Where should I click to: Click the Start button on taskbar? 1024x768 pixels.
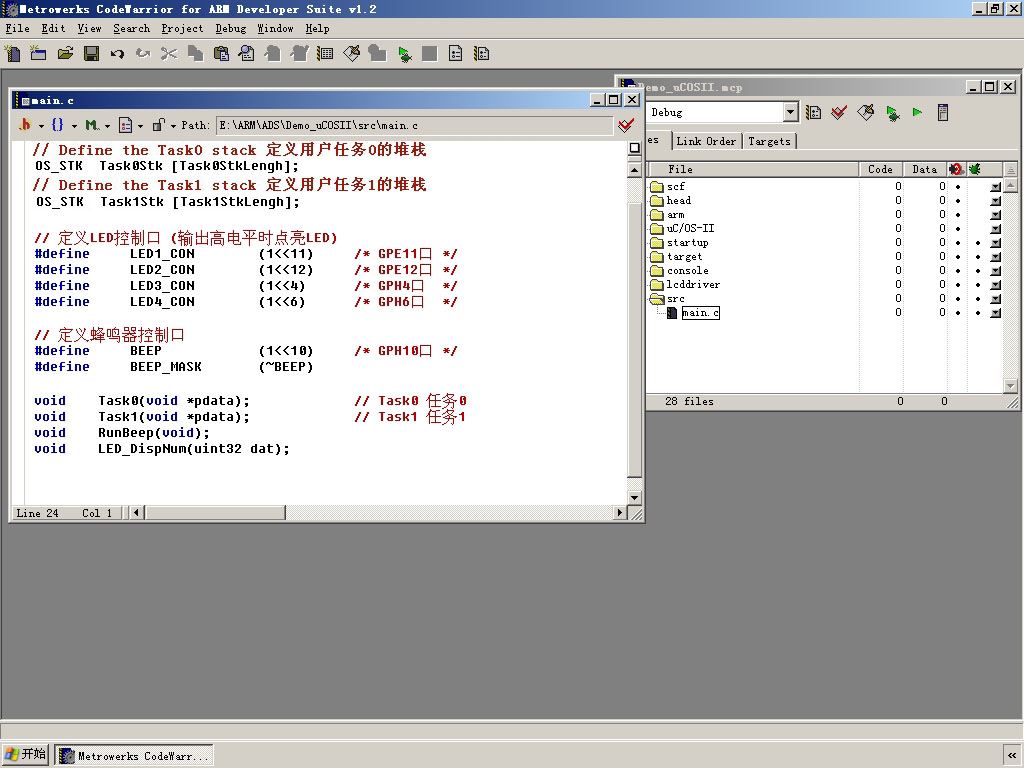point(25,754)
